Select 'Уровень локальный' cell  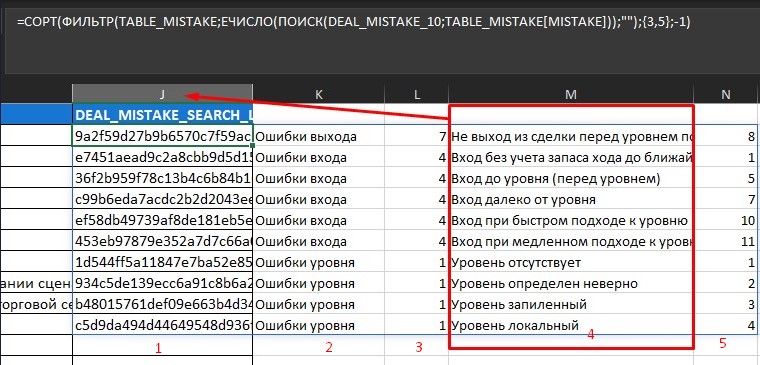click(571, 325)
